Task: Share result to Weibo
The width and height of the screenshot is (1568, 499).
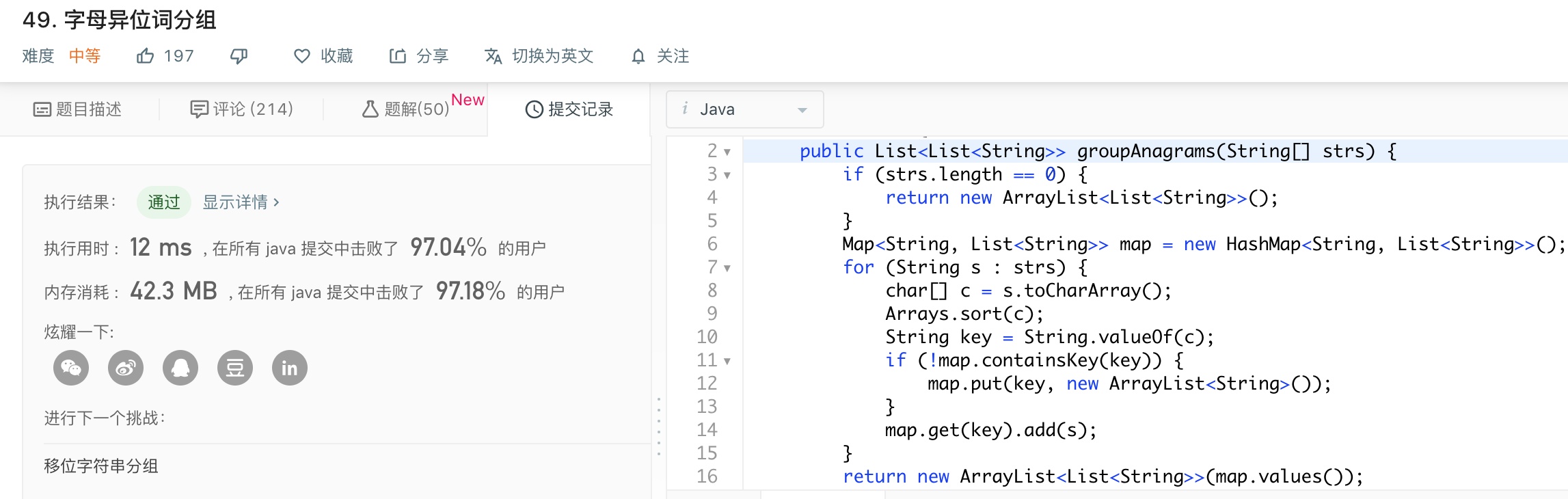Action: [x=126, y=368]
